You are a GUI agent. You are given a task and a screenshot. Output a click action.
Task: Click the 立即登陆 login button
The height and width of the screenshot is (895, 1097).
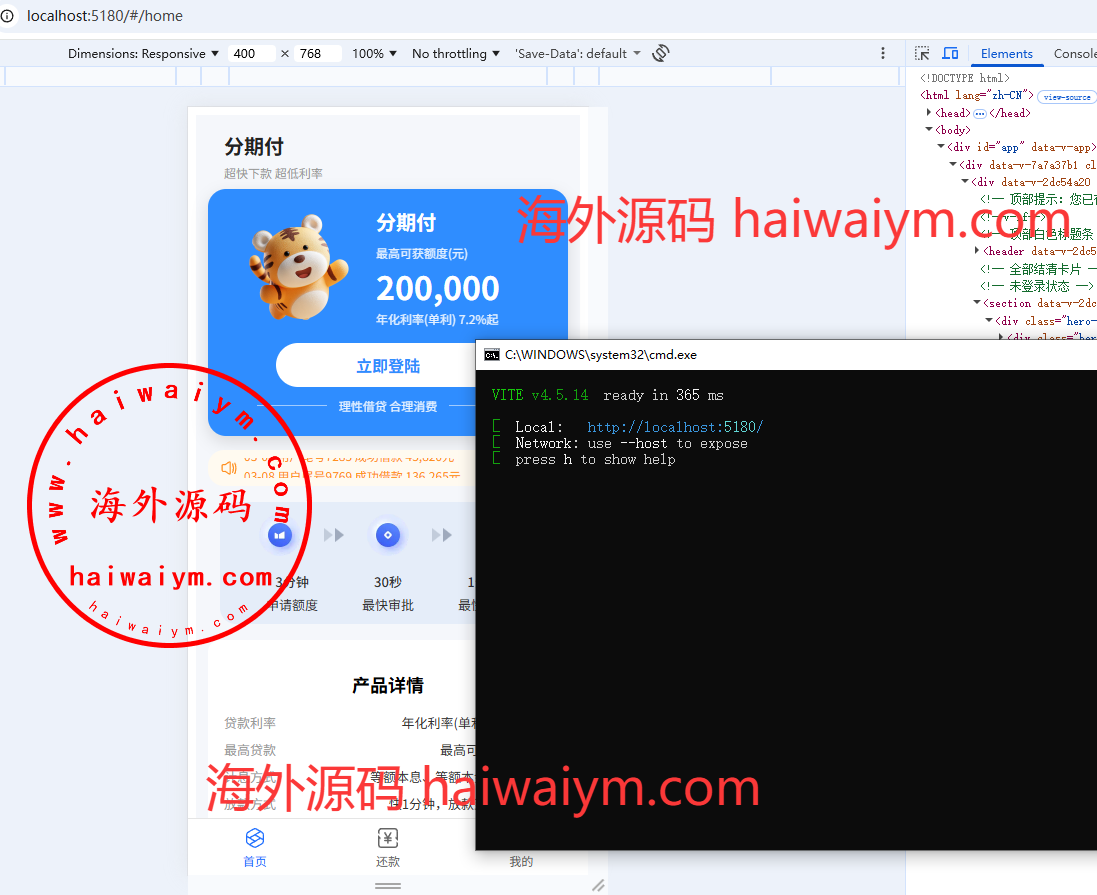(388, 366)
